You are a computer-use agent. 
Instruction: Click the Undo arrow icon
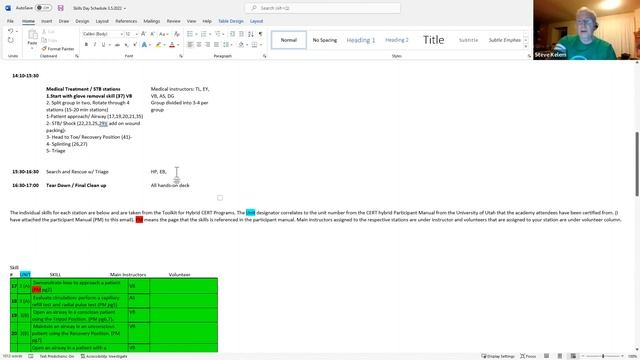[11, 31]
